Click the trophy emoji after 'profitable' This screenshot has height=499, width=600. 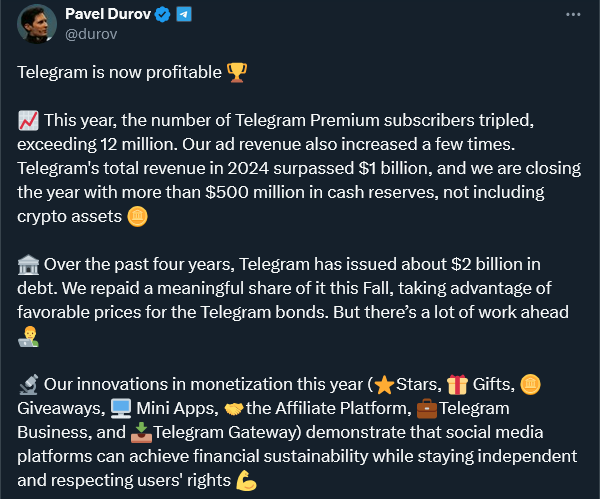tap(237, 73)
